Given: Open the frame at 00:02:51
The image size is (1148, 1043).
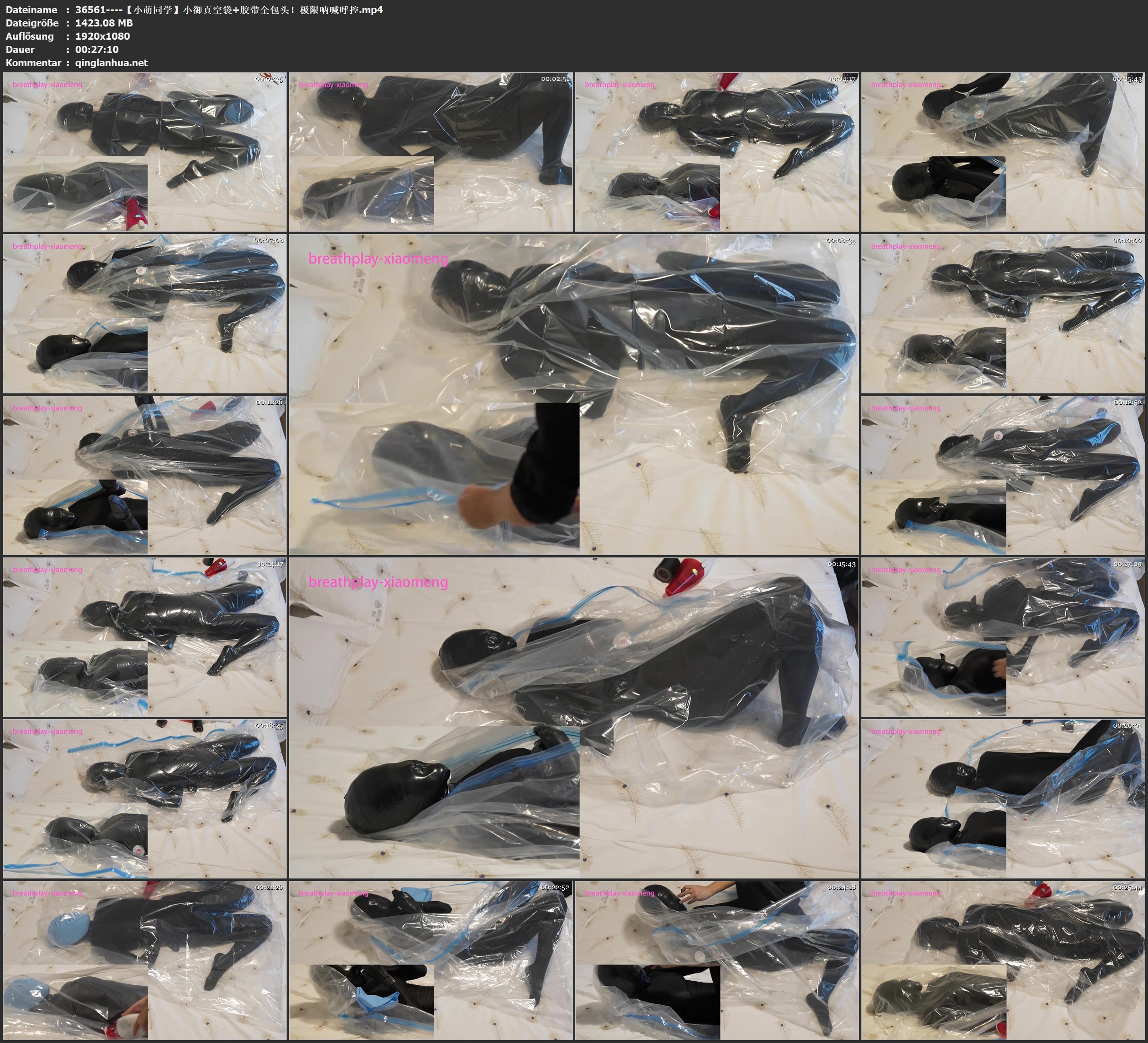Looking at the screenshot, I should pyautogui.click(x=430, y=151).
